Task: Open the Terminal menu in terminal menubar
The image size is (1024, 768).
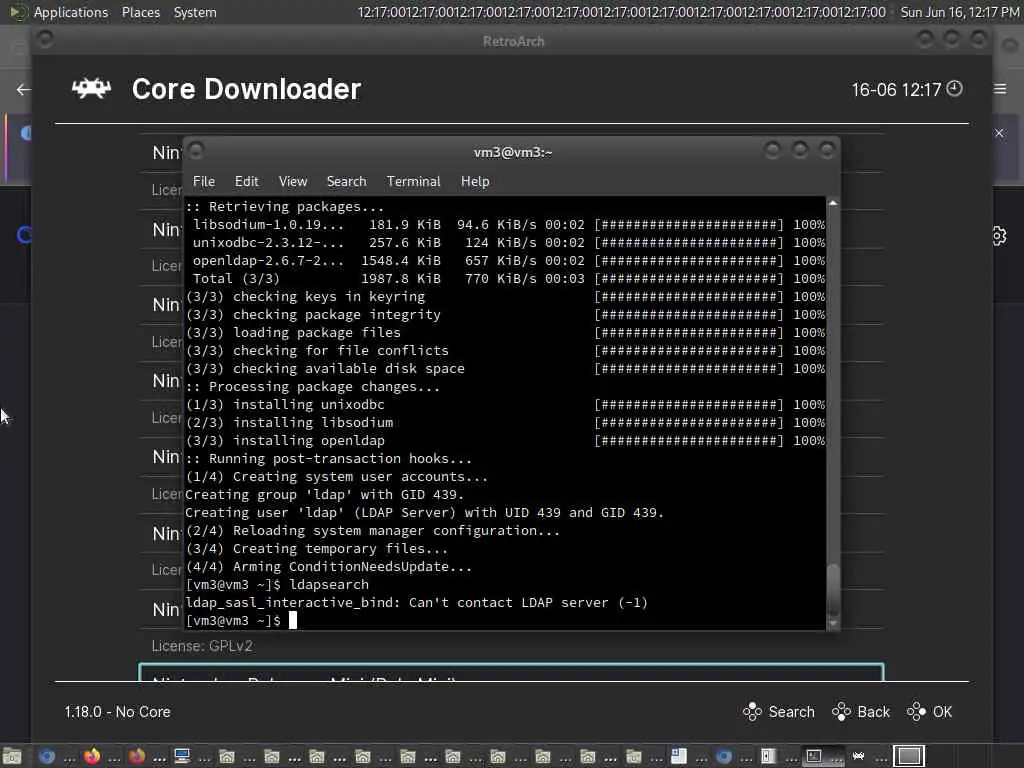Action: (x=413, y=182)
